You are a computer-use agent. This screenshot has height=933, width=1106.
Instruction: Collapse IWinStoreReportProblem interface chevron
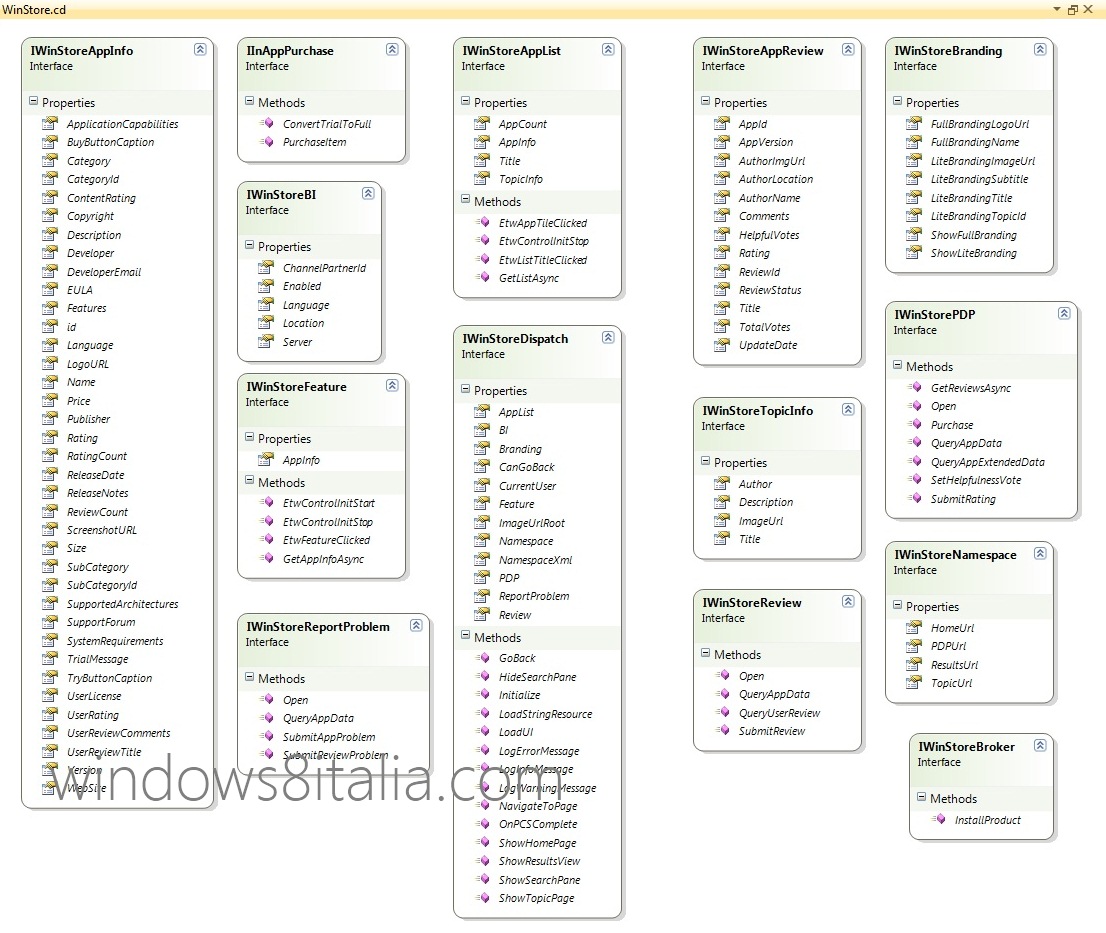[x=416, y=625]
